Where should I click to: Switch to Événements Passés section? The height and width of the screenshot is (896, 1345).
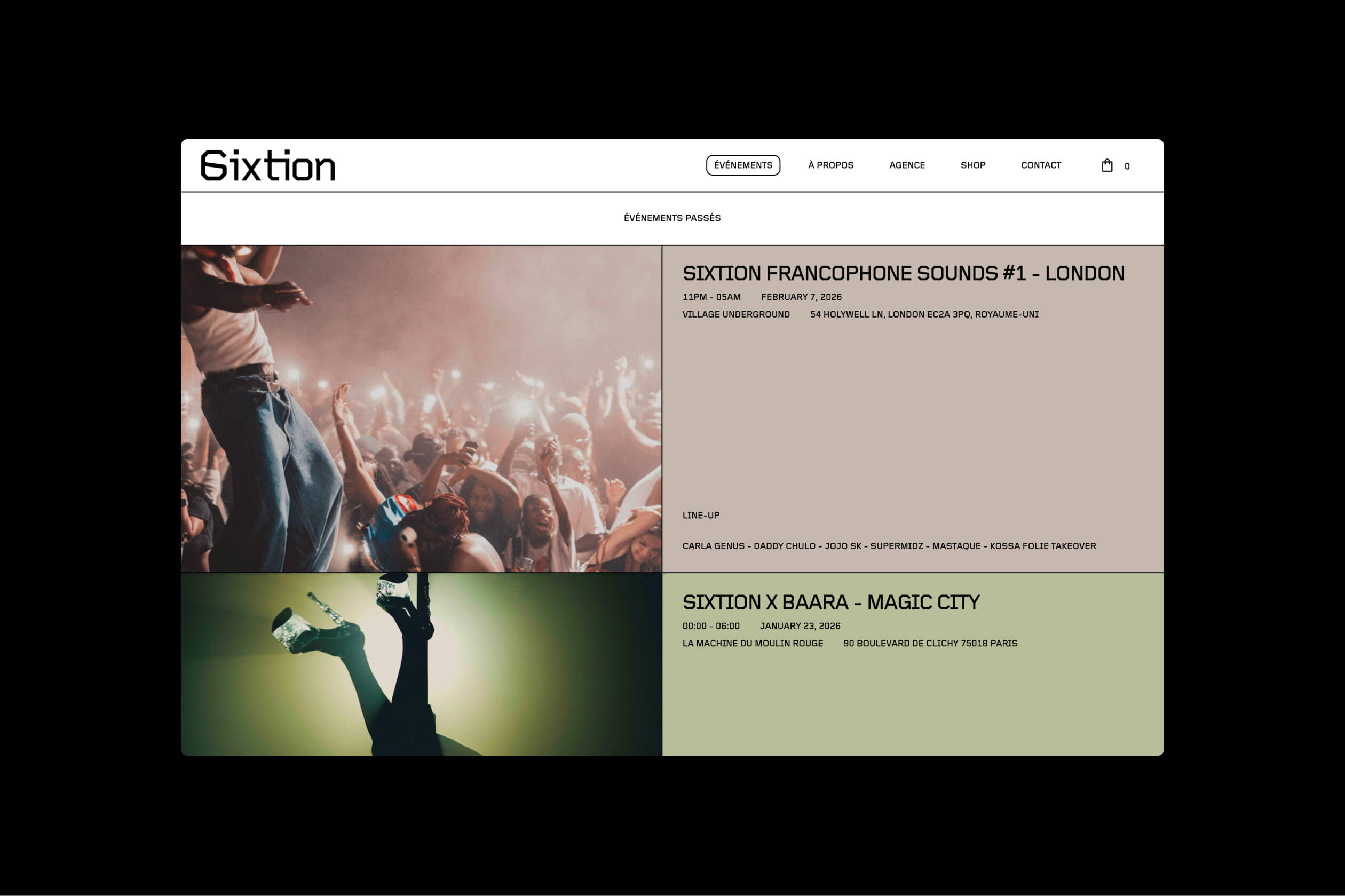click(672, 218)
